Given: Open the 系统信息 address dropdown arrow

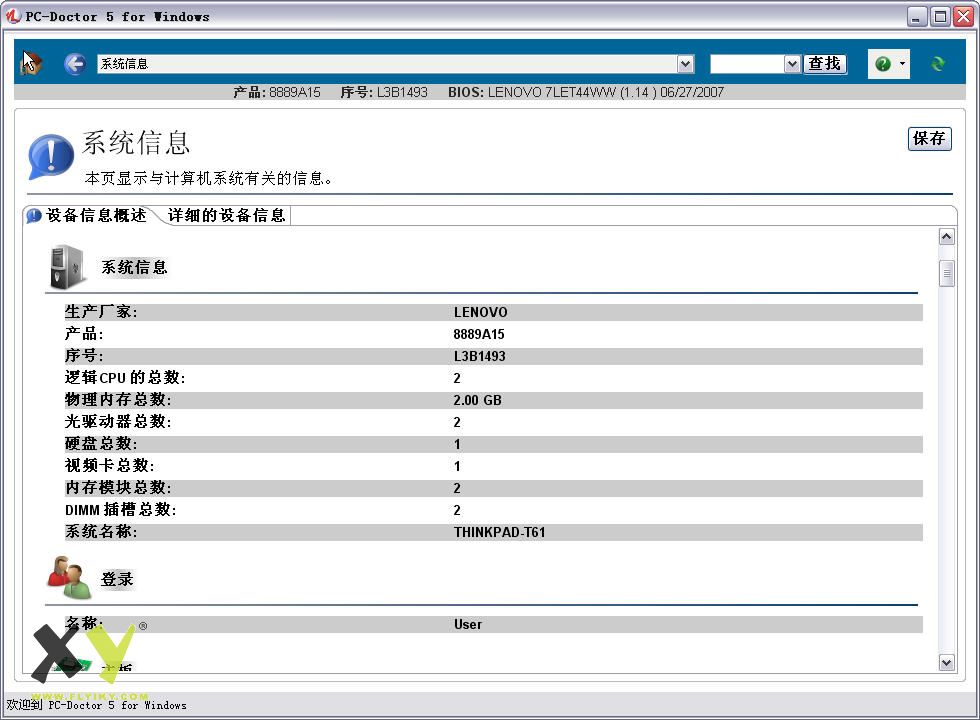Looking at the screenshot, I should (686, 64).
